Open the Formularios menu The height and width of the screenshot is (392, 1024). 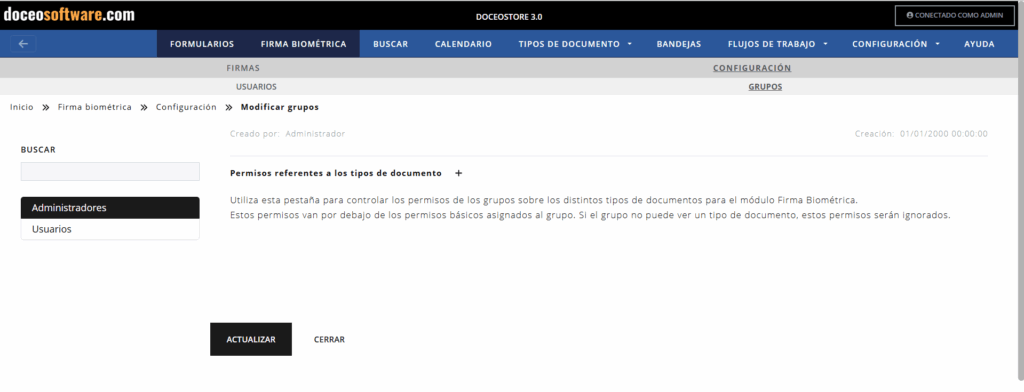(202, 44)
